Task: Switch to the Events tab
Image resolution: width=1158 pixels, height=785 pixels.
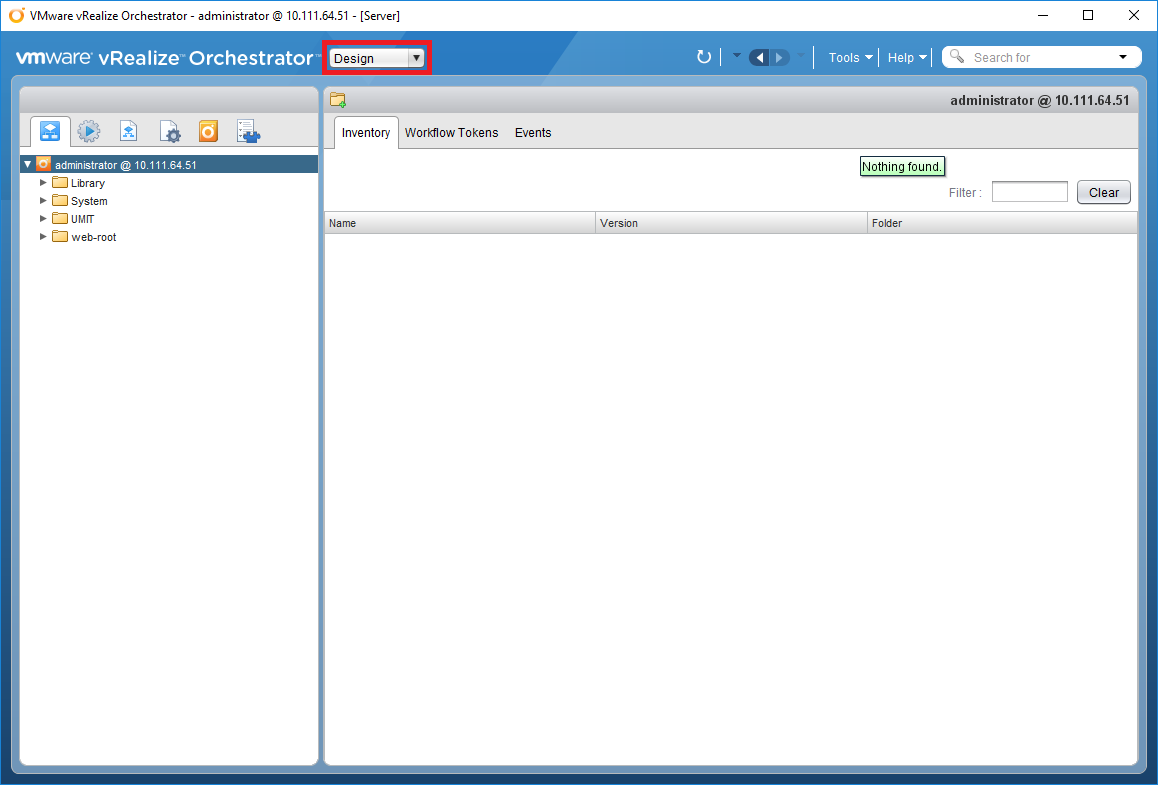Action: click(x=533, y=133)
